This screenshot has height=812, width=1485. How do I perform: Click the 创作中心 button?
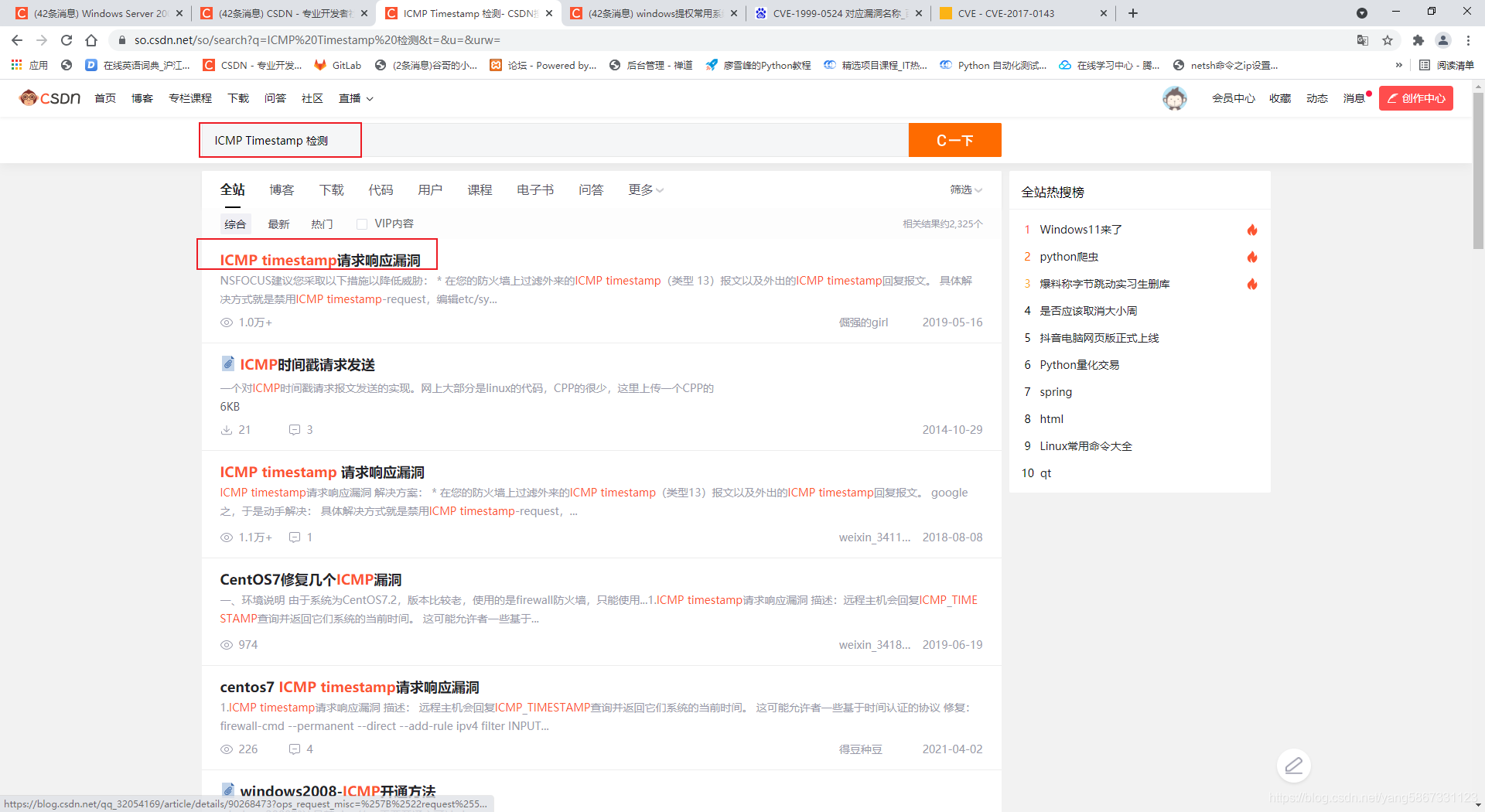[x=1416, y=98]
